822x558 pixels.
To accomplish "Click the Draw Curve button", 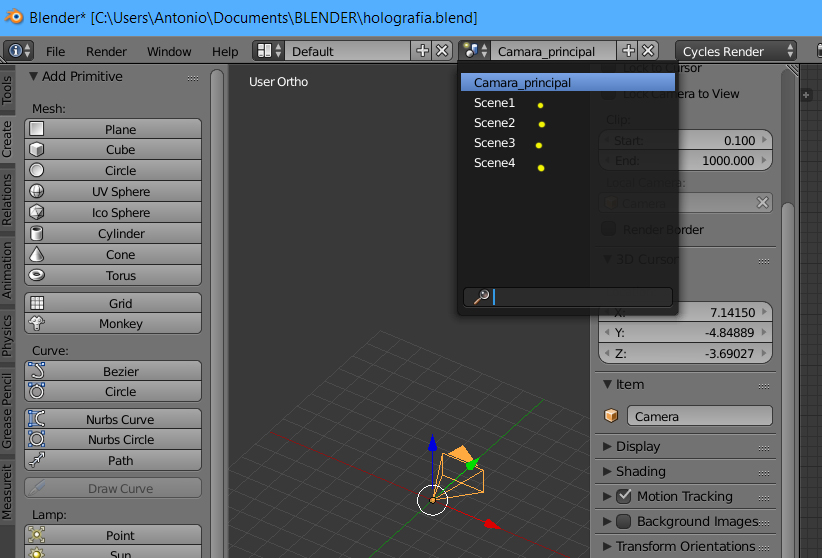I will 113,488.
